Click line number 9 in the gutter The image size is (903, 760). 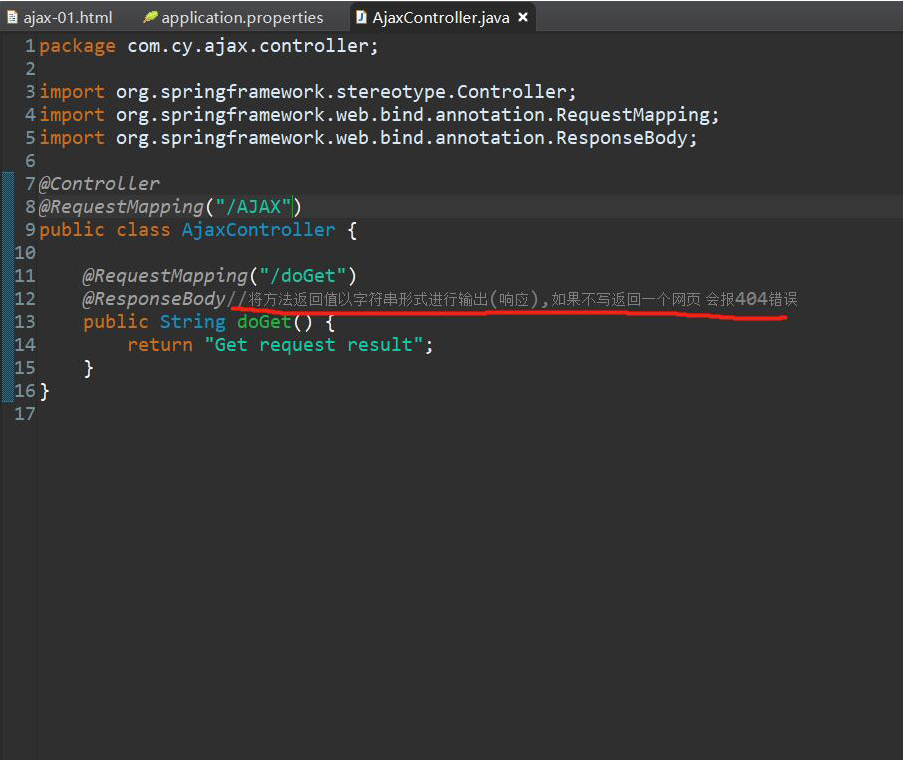tap(30, 230)
